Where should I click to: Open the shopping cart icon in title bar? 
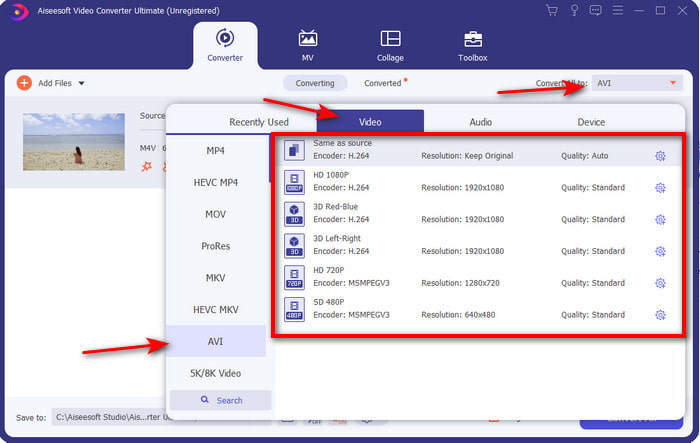coord(552,10)
